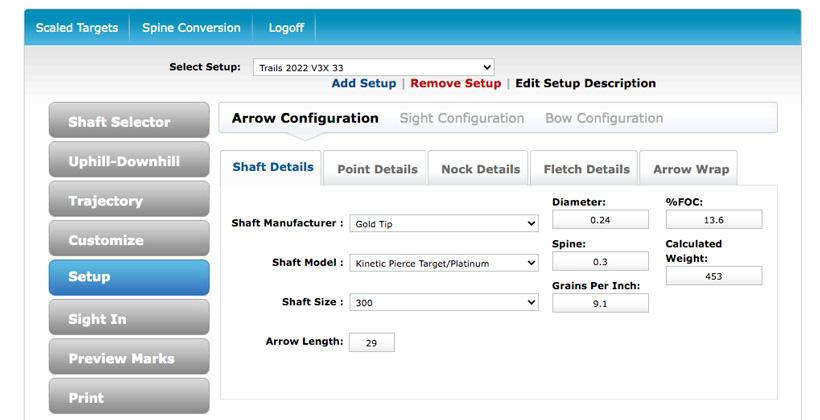The image size is (820, 420).
Task: Click Edit Setup Description link
Action: pos(585,84)
